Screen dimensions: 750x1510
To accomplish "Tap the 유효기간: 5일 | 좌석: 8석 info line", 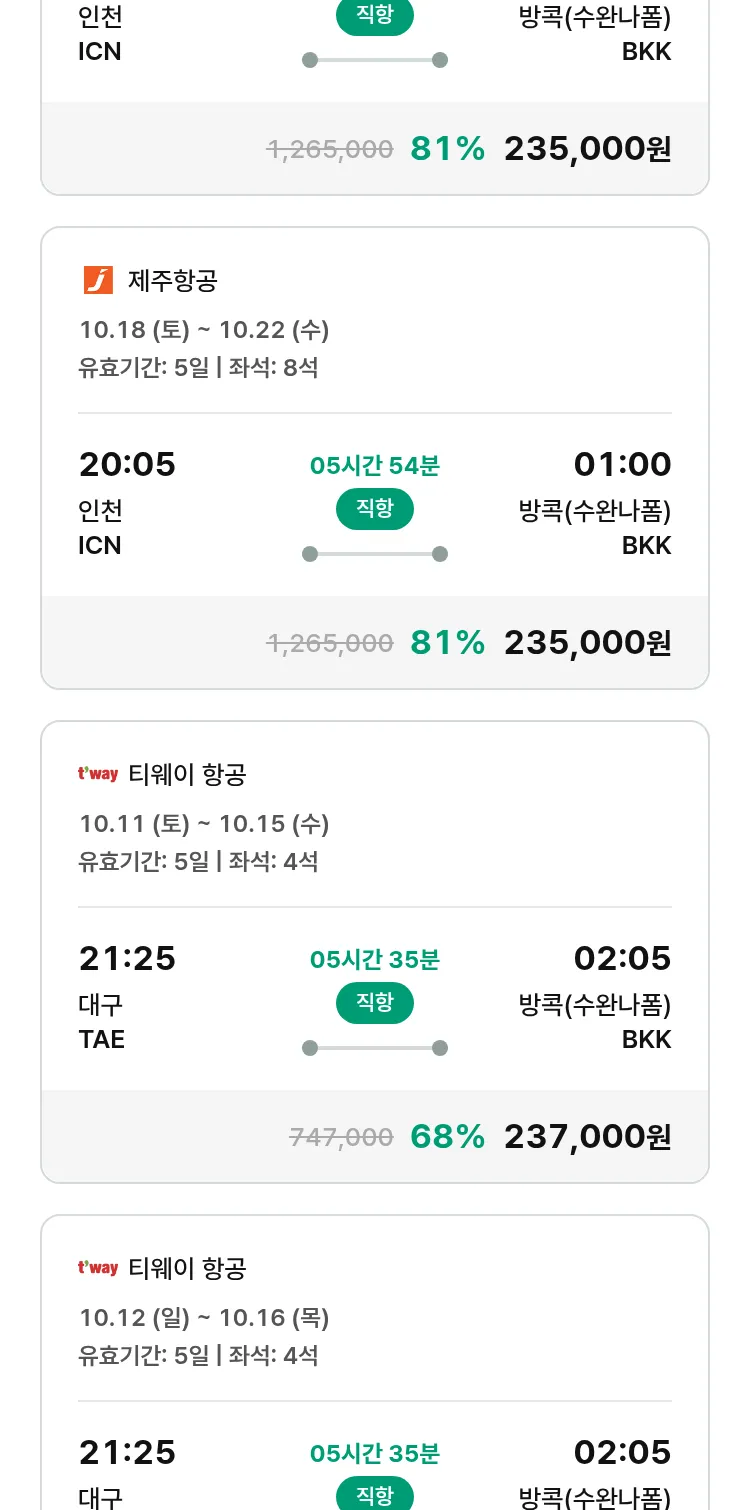I will [x=198, y=367].
